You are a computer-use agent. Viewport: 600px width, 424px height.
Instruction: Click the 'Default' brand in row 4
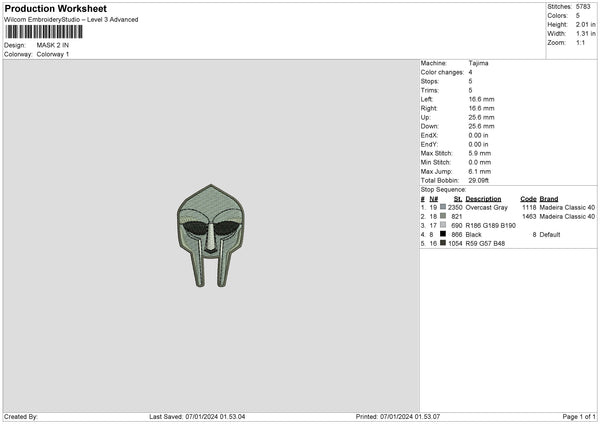(550, 235)
